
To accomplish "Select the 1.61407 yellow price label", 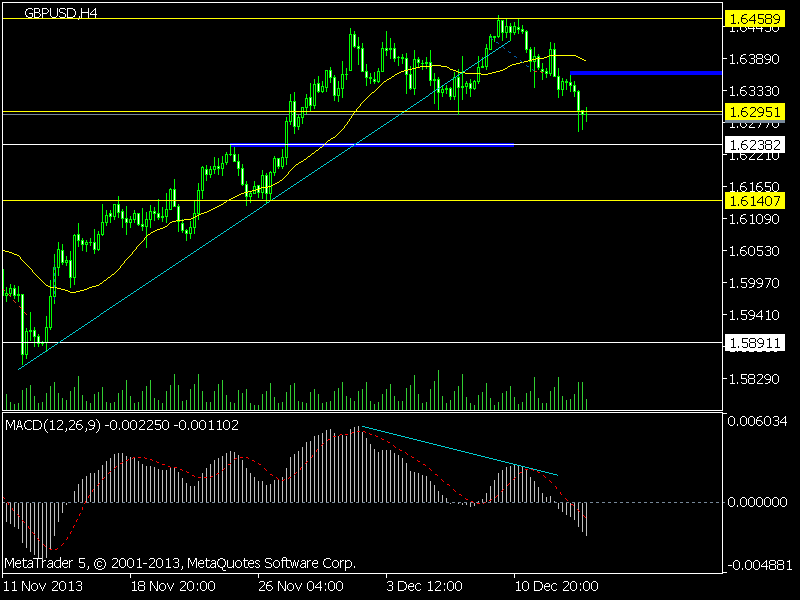I will tap(755, 201).
